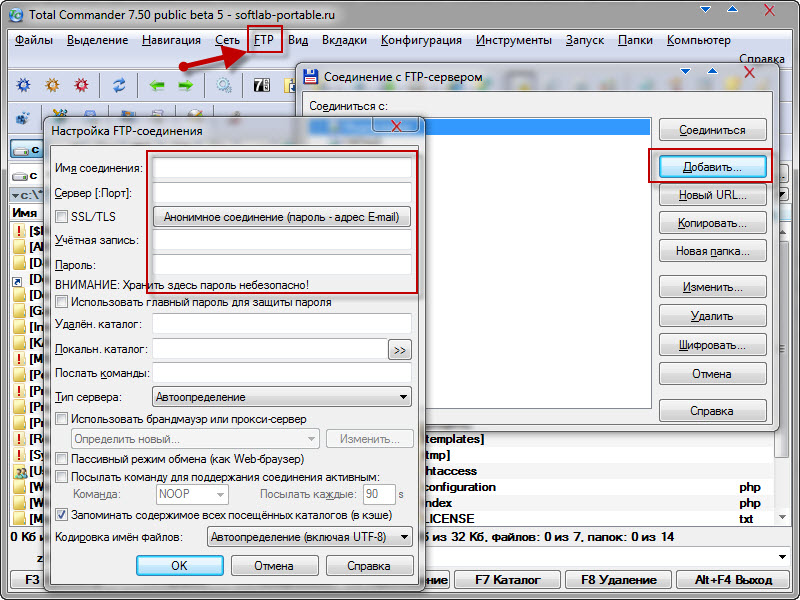Open the Папки menu

point(635,40)
